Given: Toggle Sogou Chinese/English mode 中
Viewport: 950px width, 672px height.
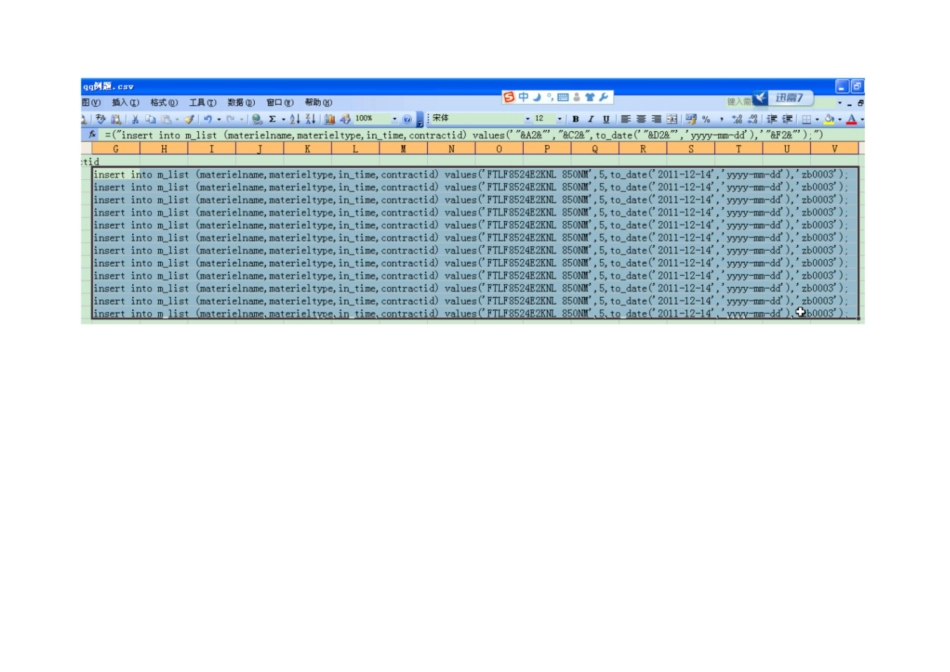Looking at the screenshot, I should click(523, 97).
